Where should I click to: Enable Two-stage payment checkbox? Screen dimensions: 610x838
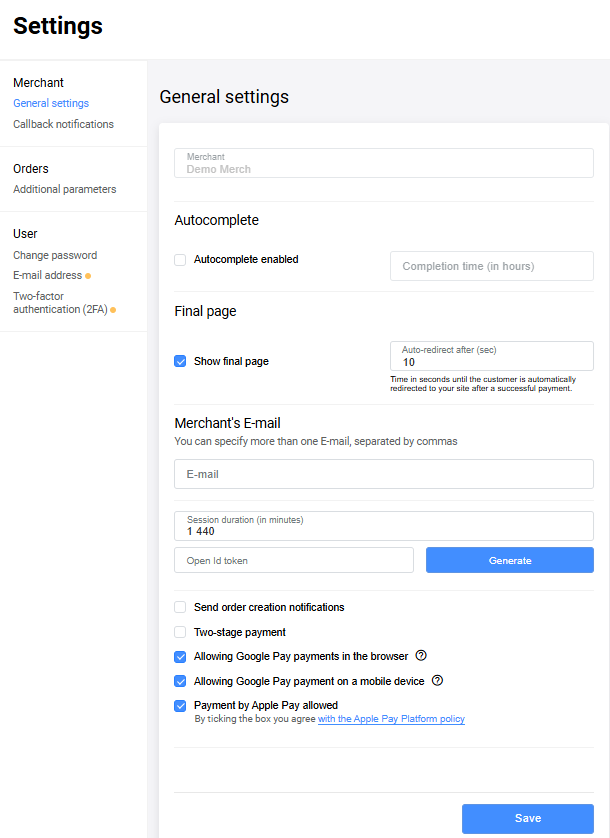click(x=180, y=632)
